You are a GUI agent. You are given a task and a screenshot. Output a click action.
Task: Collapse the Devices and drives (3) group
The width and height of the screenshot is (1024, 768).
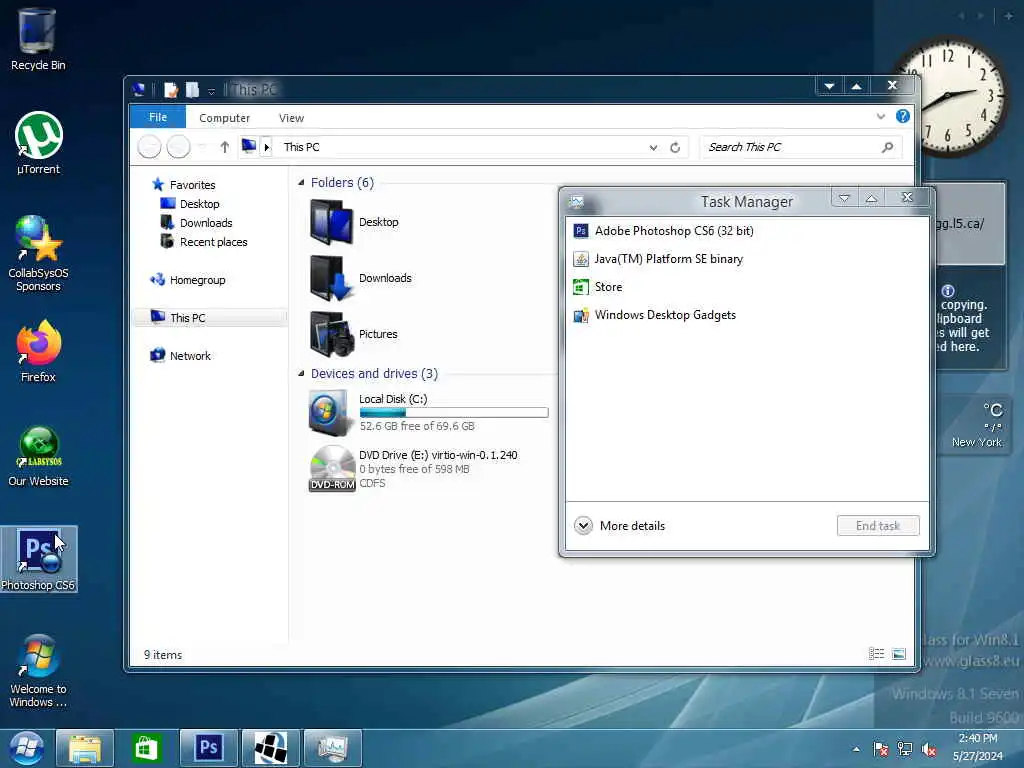tap(301, 374)
